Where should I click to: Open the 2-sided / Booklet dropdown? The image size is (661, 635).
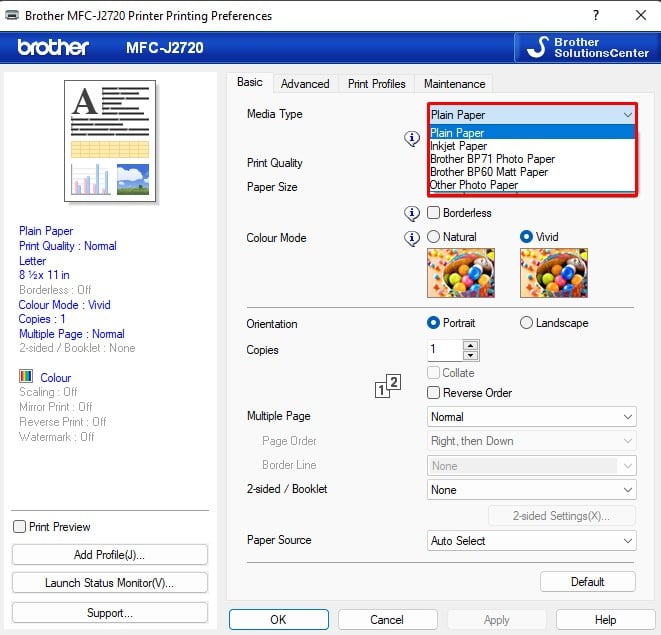point(532,490)
